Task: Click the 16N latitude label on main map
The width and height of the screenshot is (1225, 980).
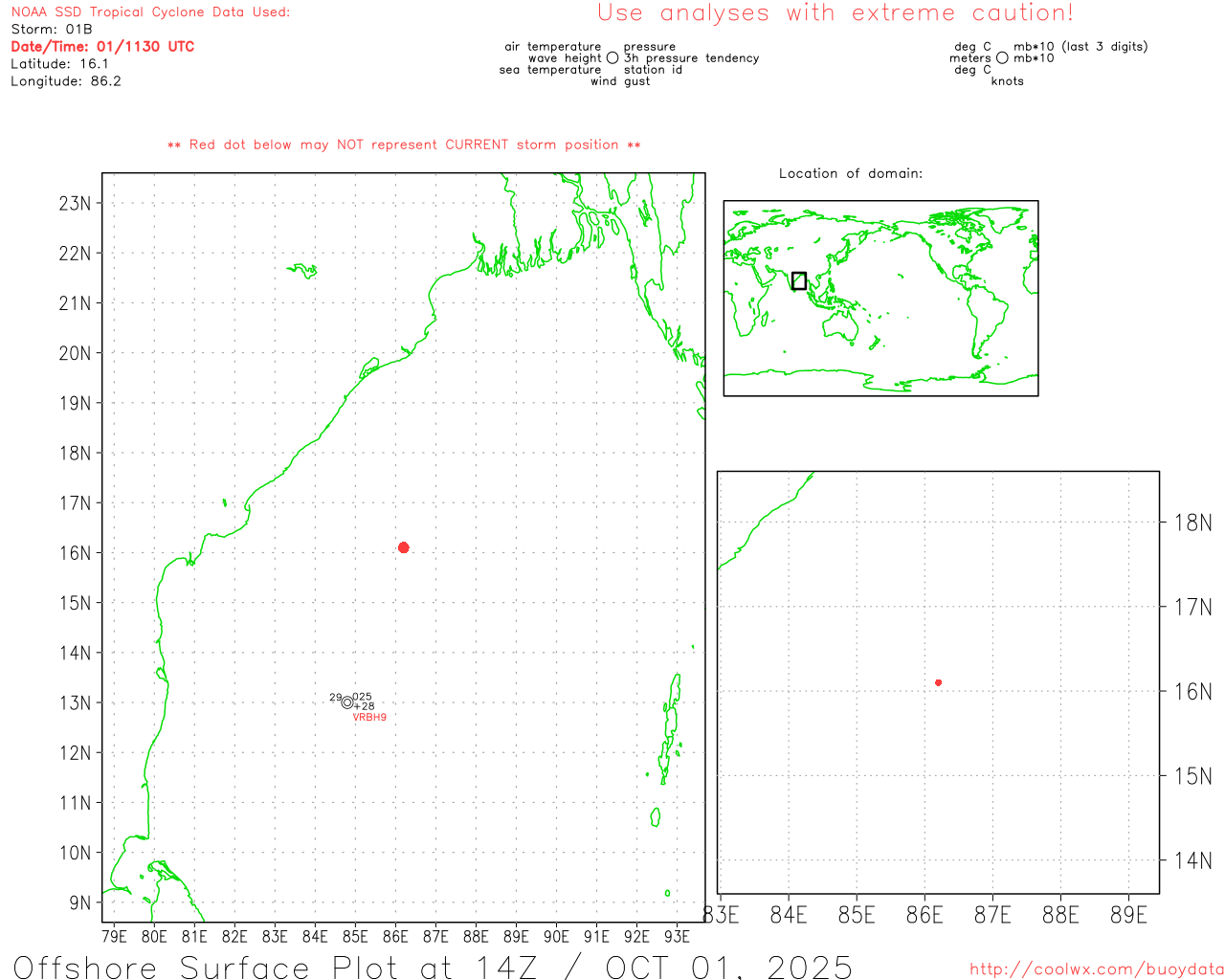Action: point(75,553)
